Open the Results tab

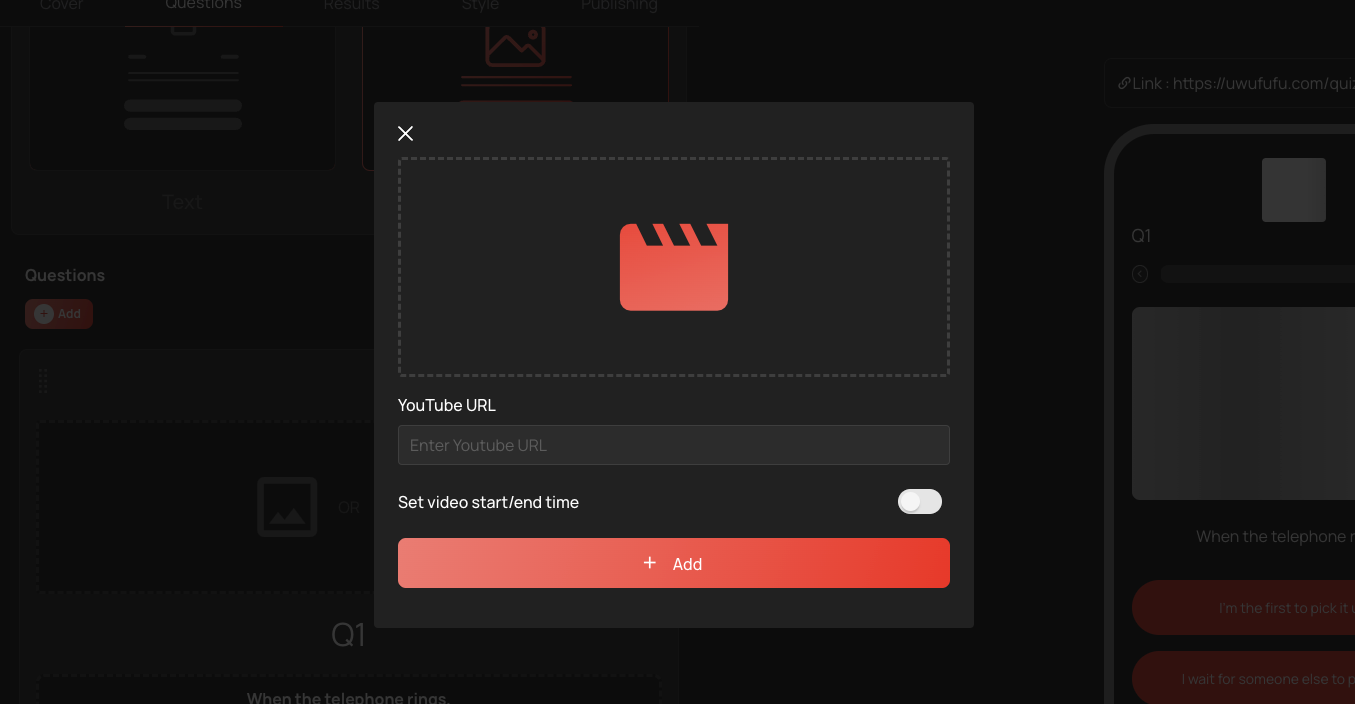pos(351,5)
